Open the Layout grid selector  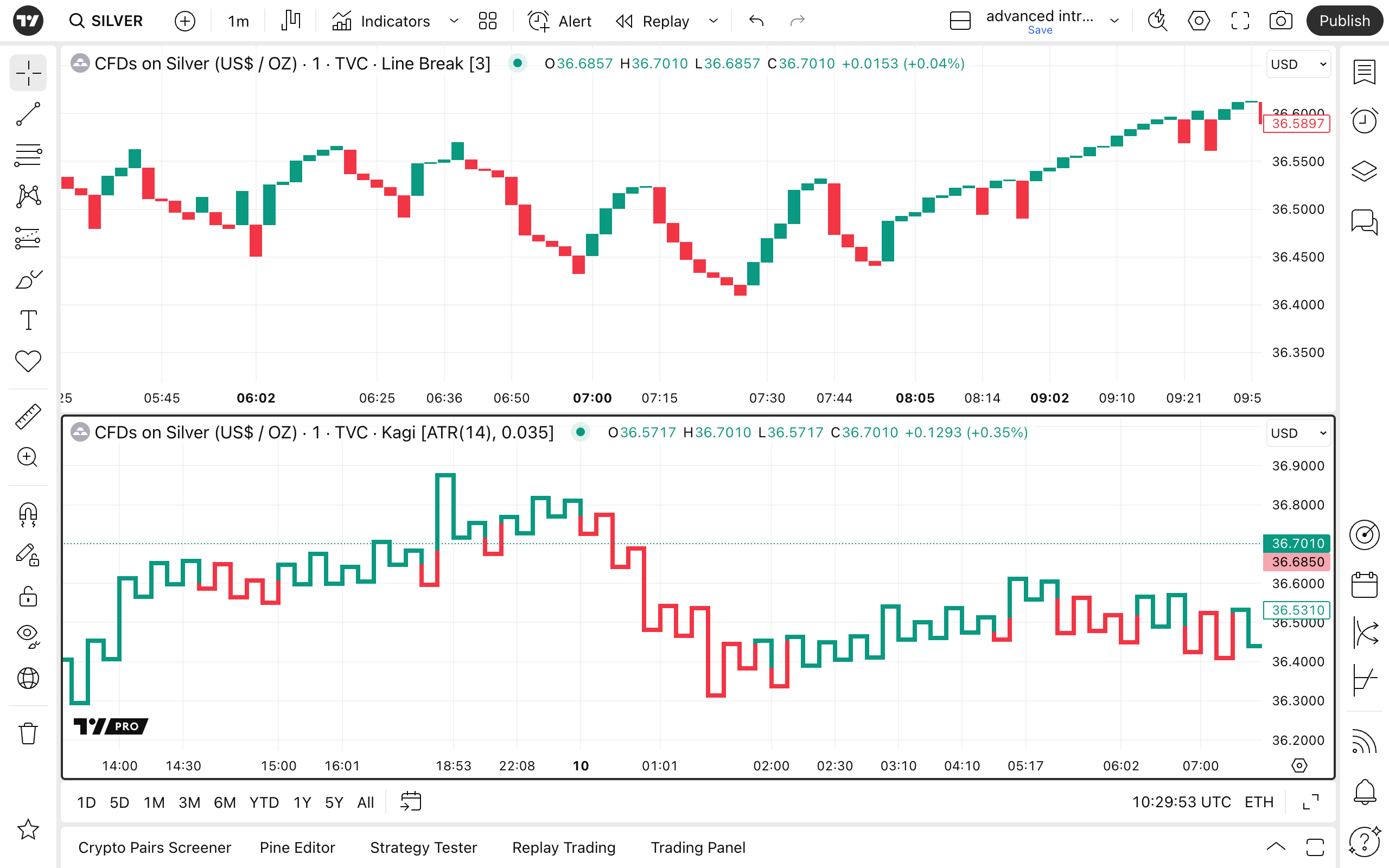487,21
